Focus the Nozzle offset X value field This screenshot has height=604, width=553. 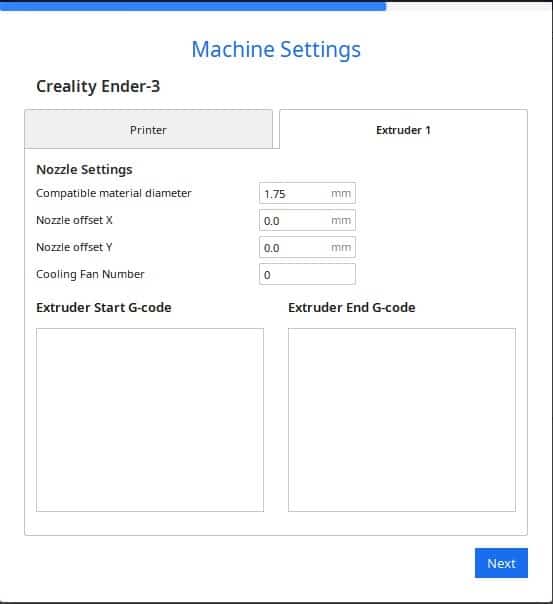click(307, 220)
